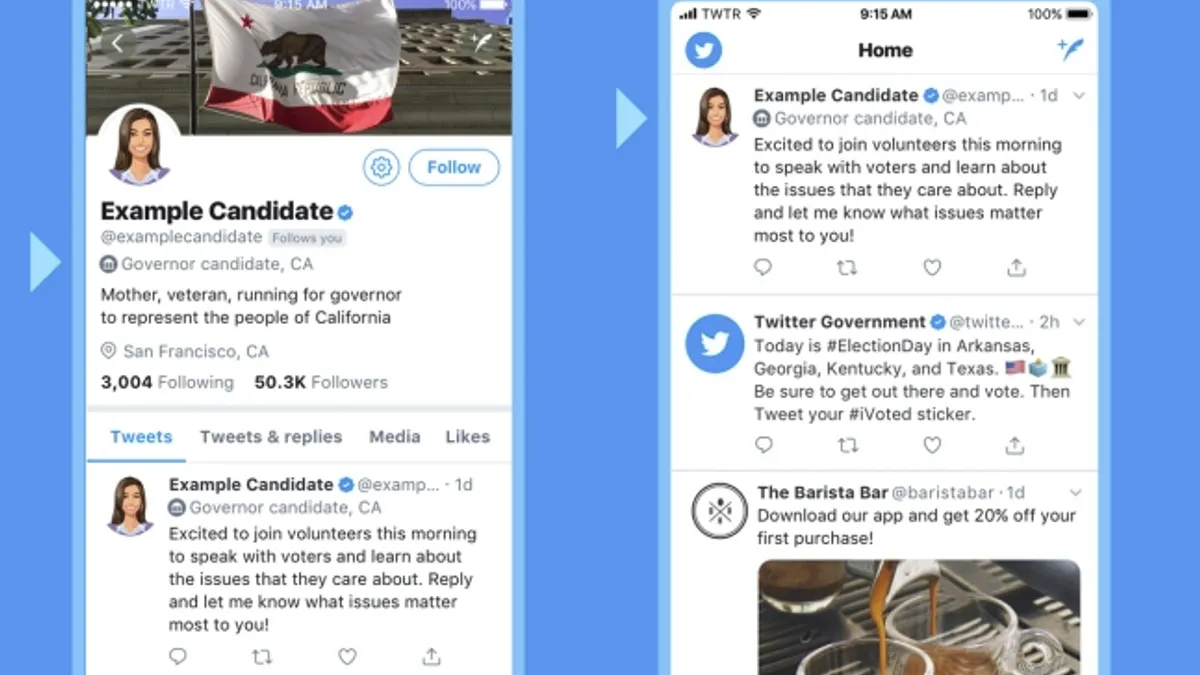1200x675 pixels.
Task: Follow Example Candidate
Action: coord(454,167)
